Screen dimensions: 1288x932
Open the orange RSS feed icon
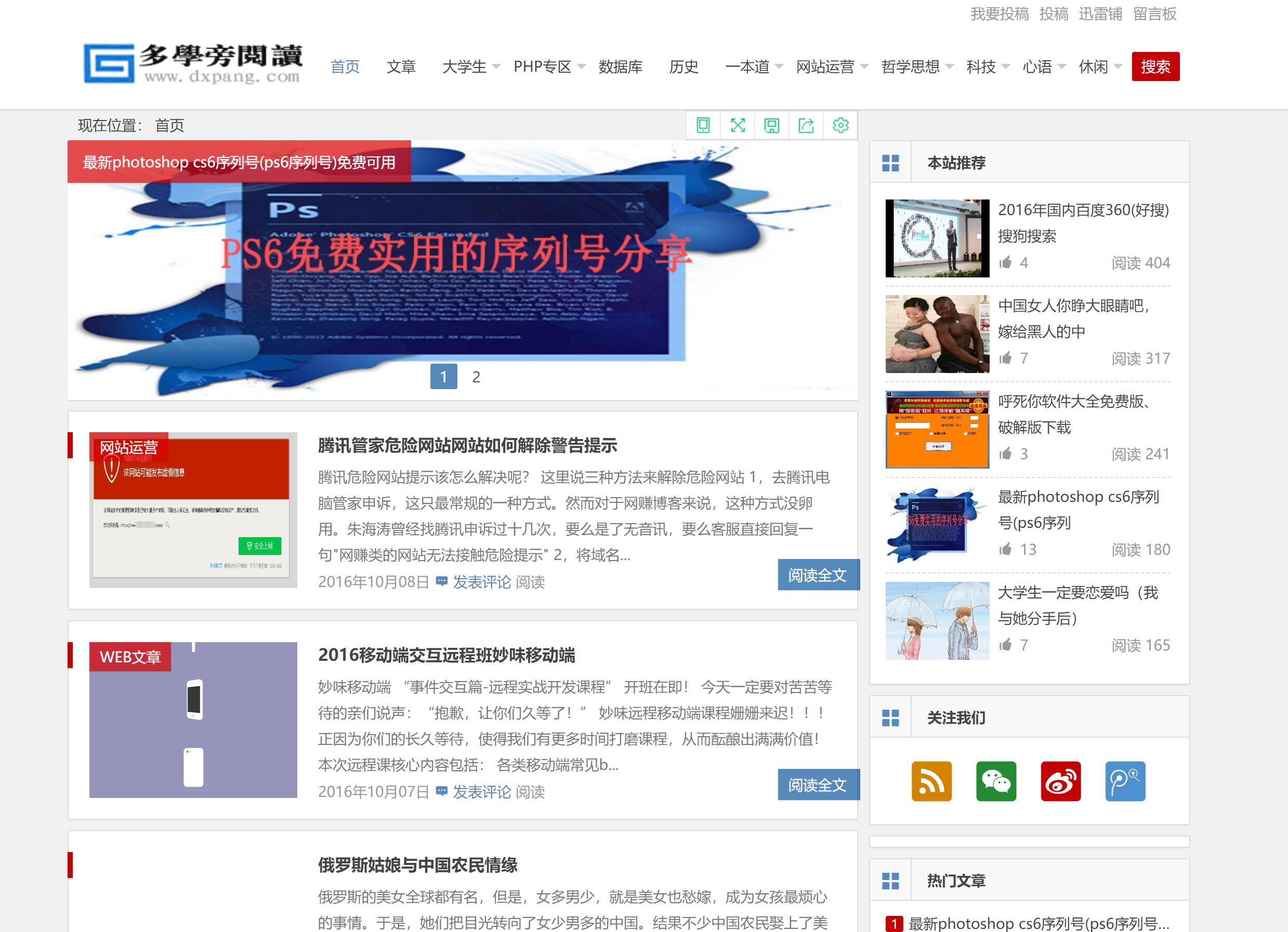(x=931, y=781)
